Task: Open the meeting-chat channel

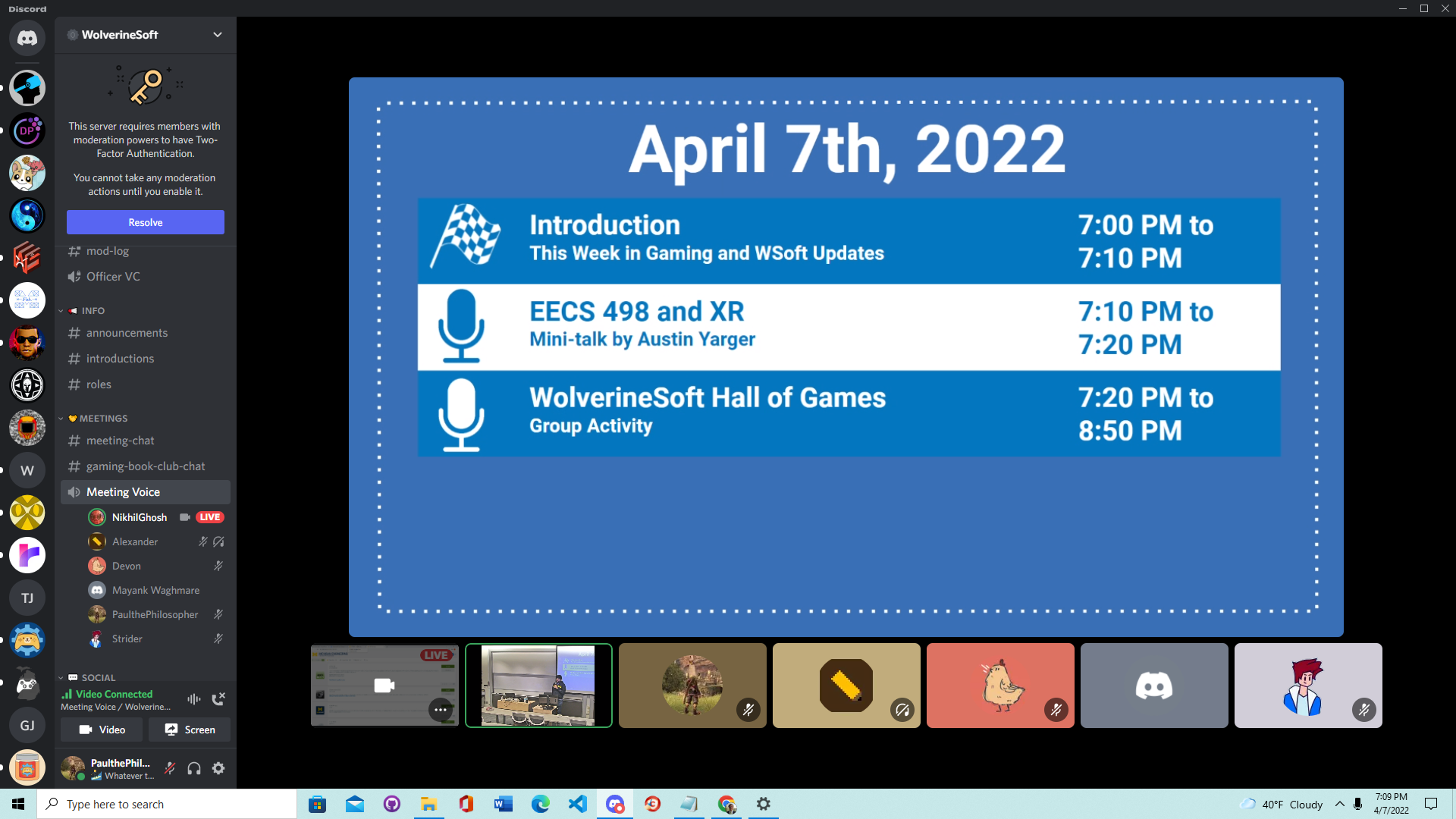Action: click(x=146, y=441)
